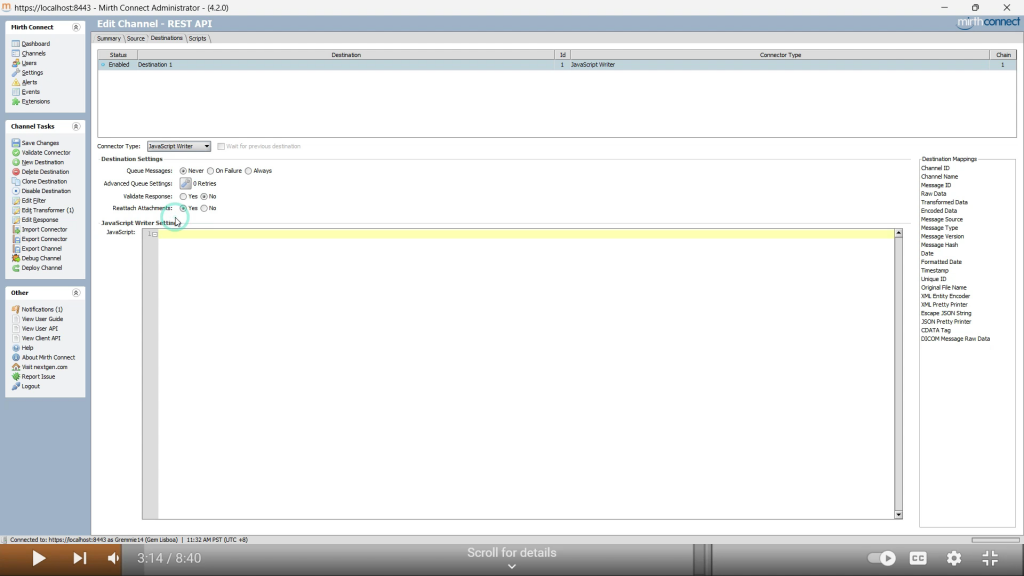This screenshot has height=576, width=1024.
Task: Open the Edit Filter icon
Action: 16,200
